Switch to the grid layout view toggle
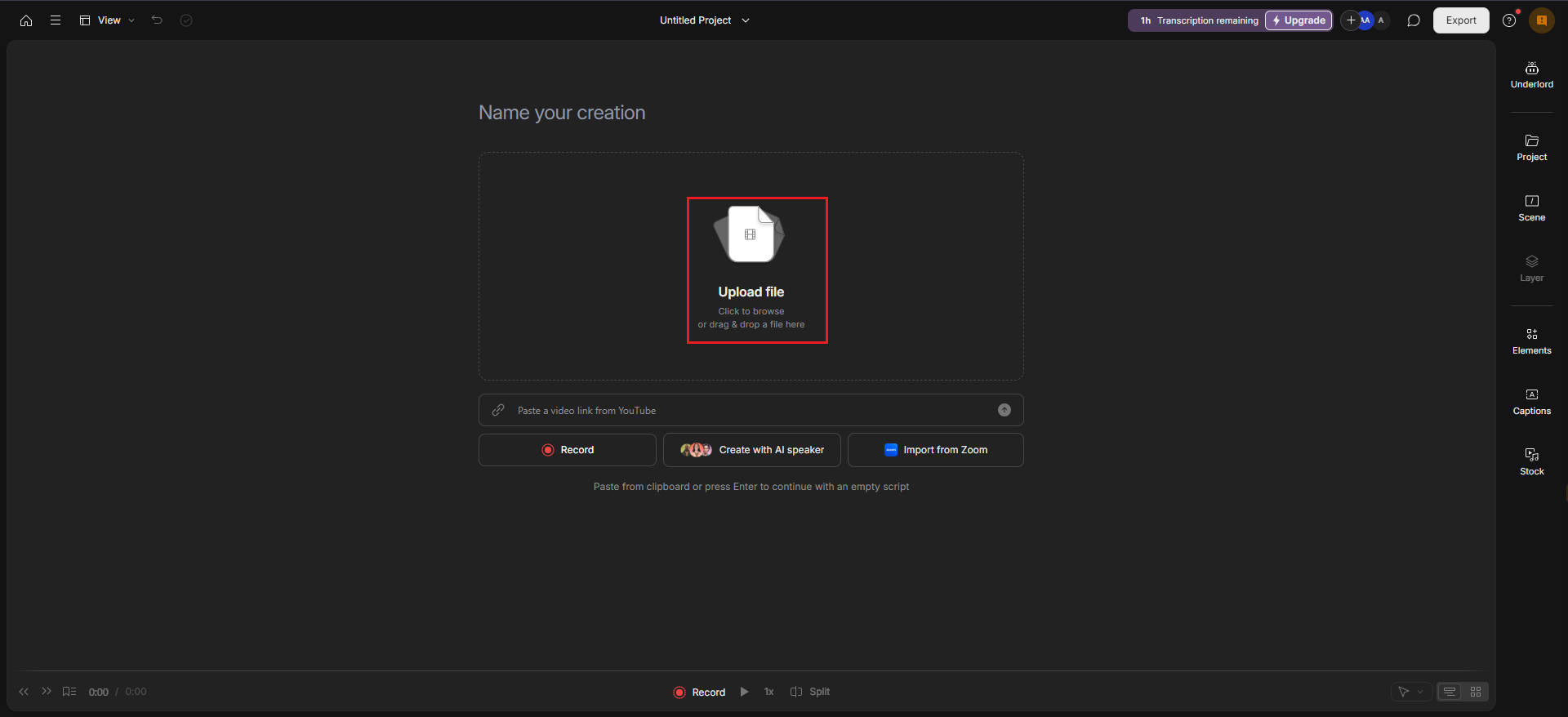 point(1476,692)
